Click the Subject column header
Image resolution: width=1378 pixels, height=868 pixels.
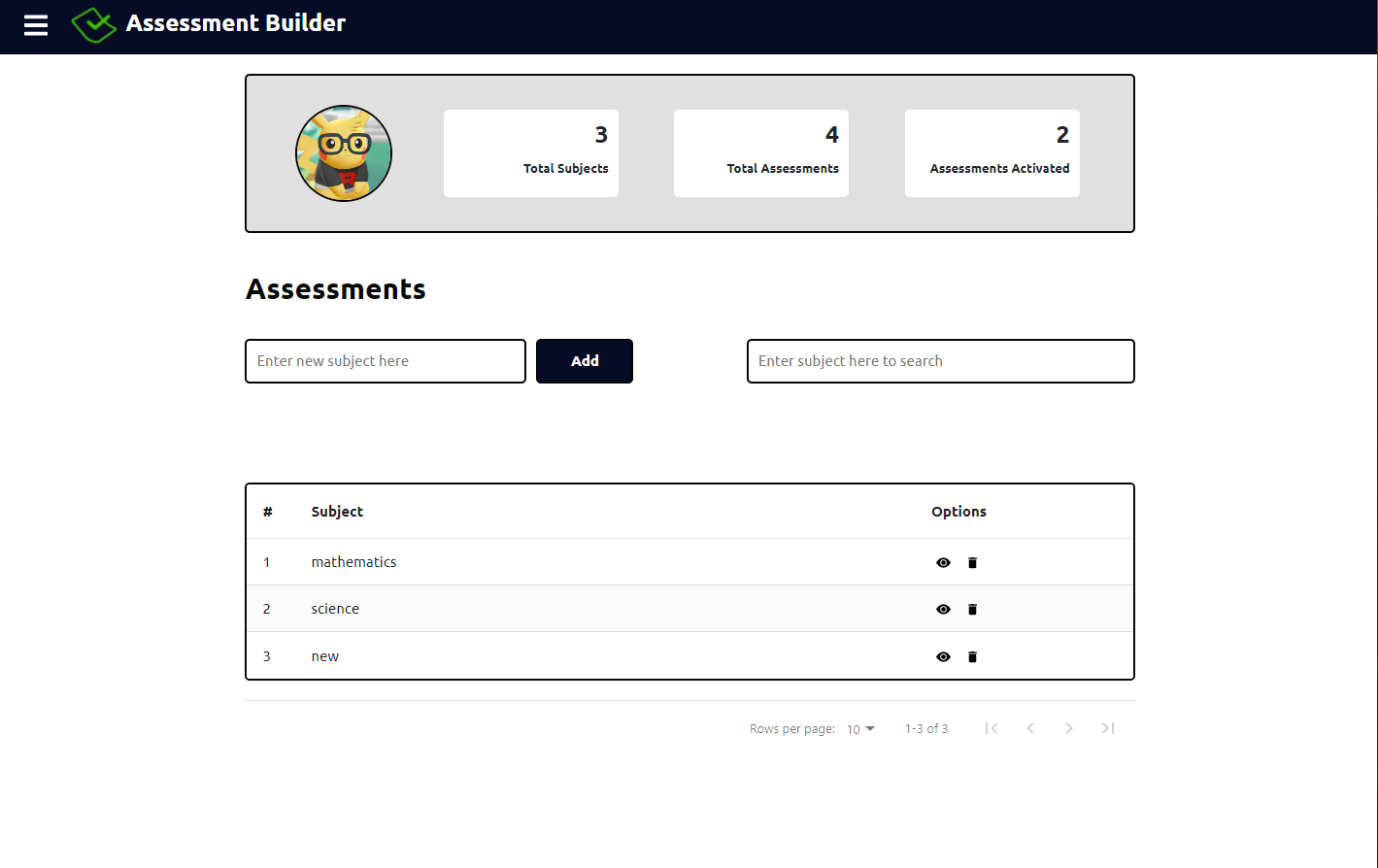pos(337,512)
